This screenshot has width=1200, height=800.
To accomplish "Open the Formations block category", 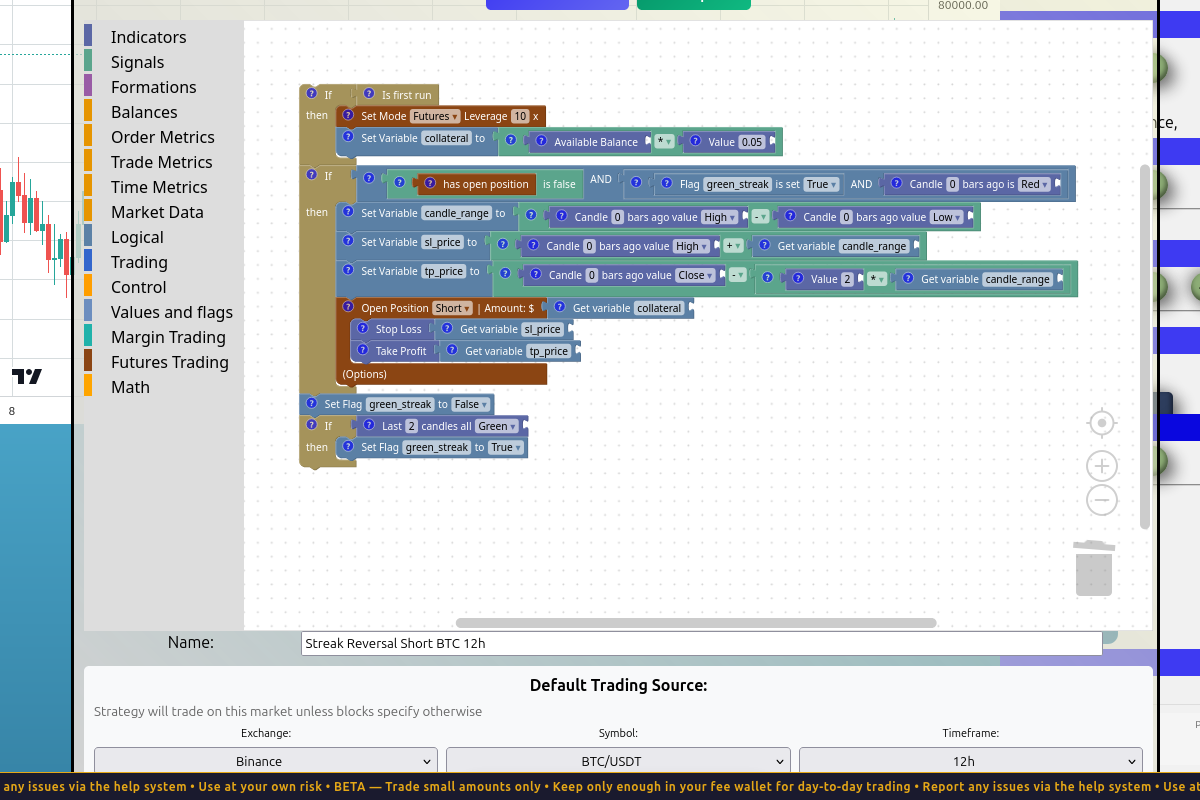I will click(153, 87).
